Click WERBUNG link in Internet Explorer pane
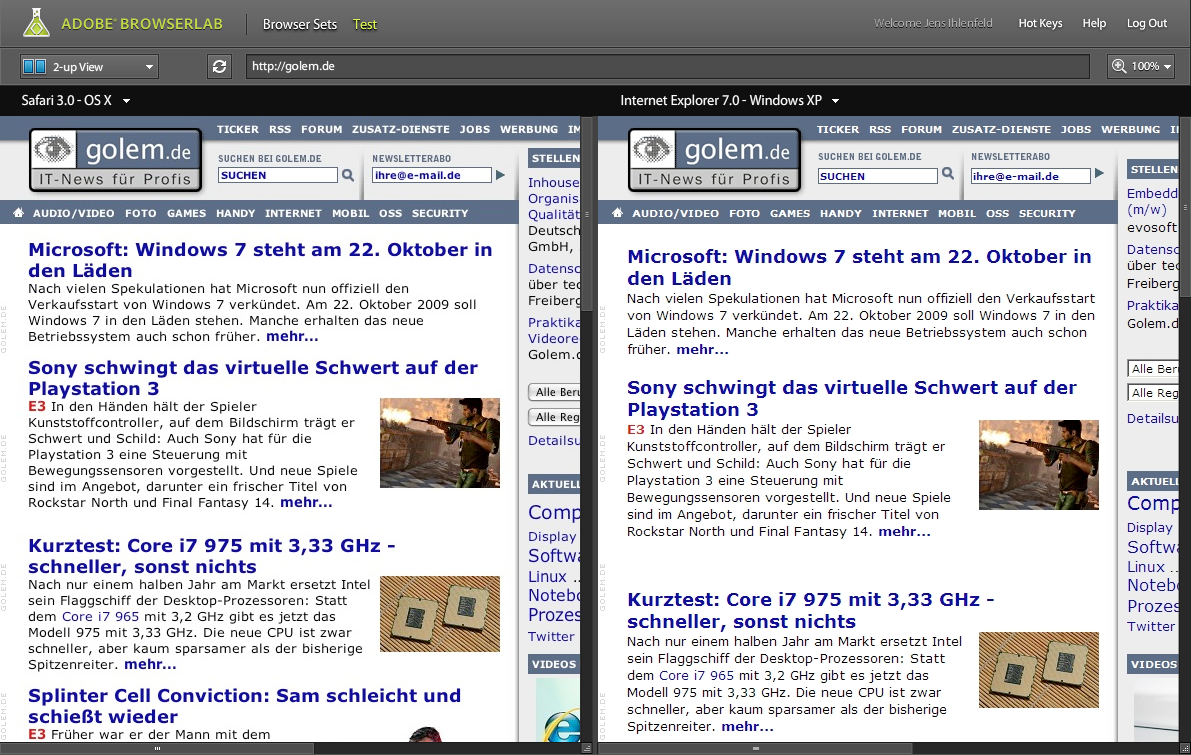 (x=1130, y=129)
